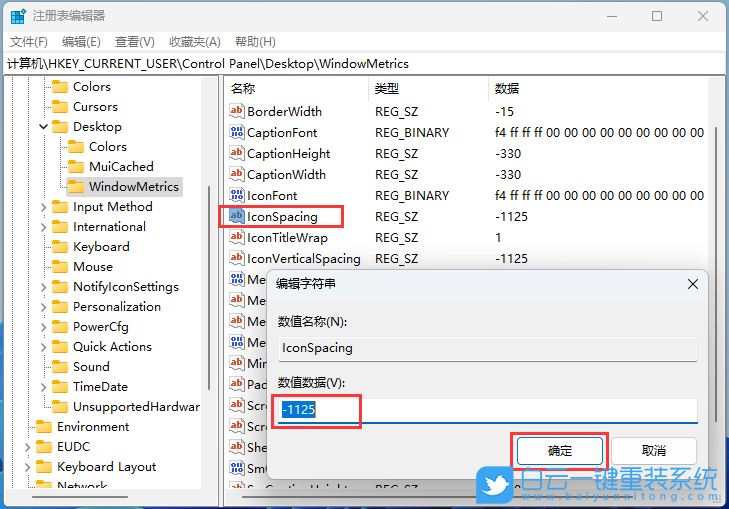The width and height of the screenshot is (729, 509).
Task: Click the Colors subkey under Desktop
Action: (108, 147)
